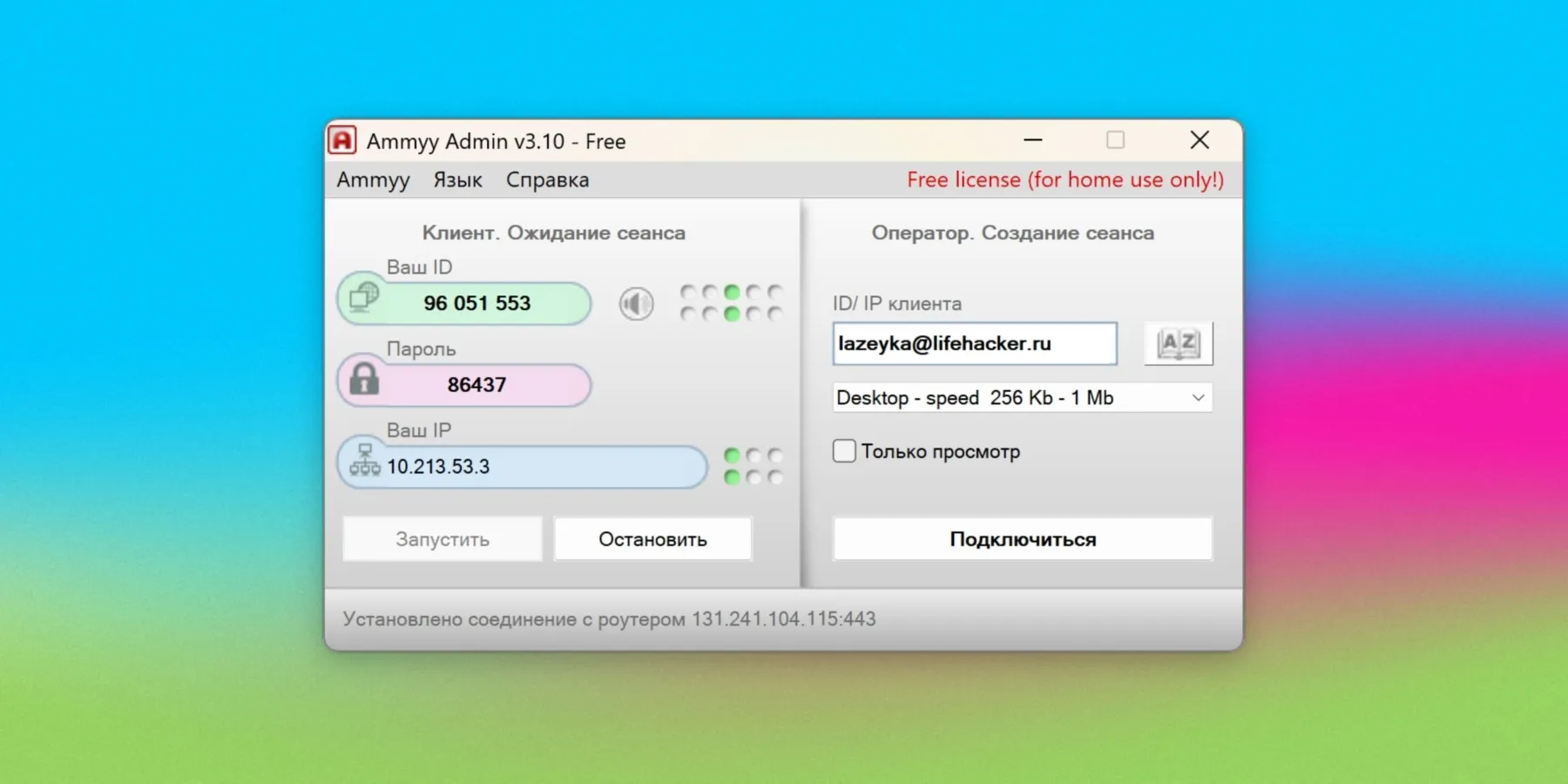Click the Free license notice
Screen dimensions: 1568x784
(x=1065, y=179)
